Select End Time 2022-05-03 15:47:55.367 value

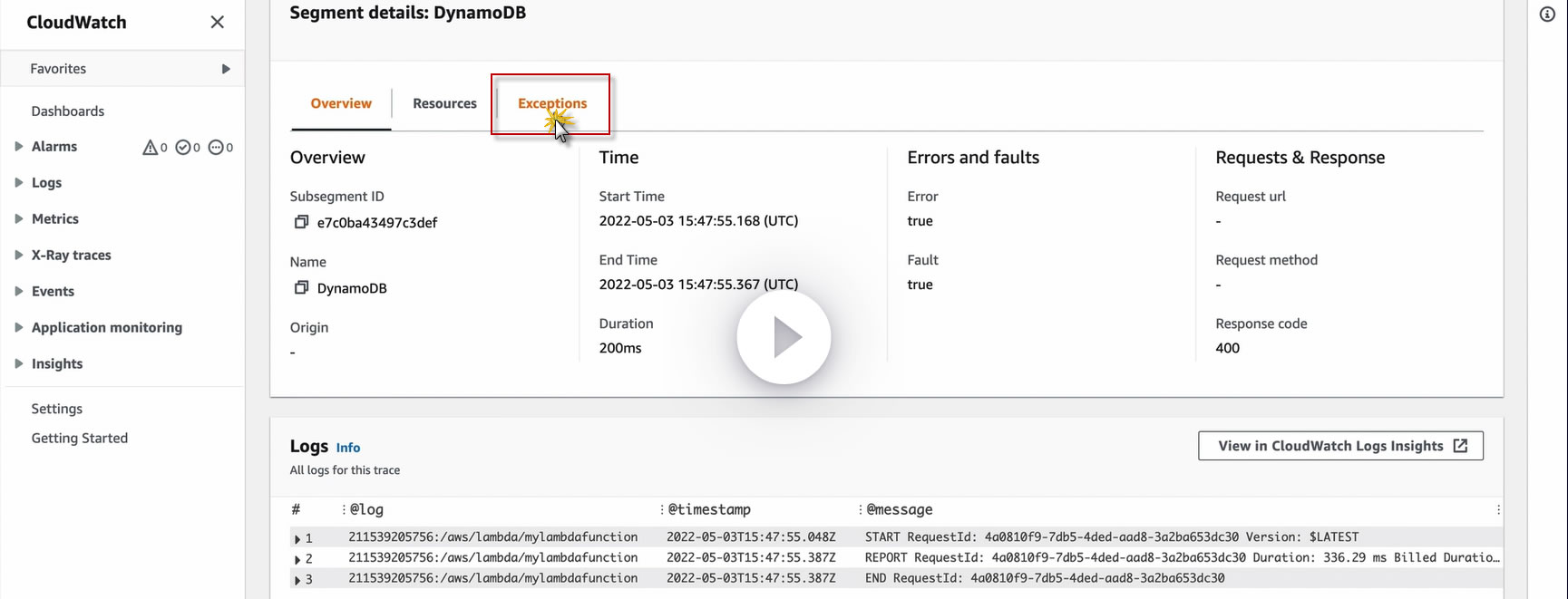(x=698, y=285)
